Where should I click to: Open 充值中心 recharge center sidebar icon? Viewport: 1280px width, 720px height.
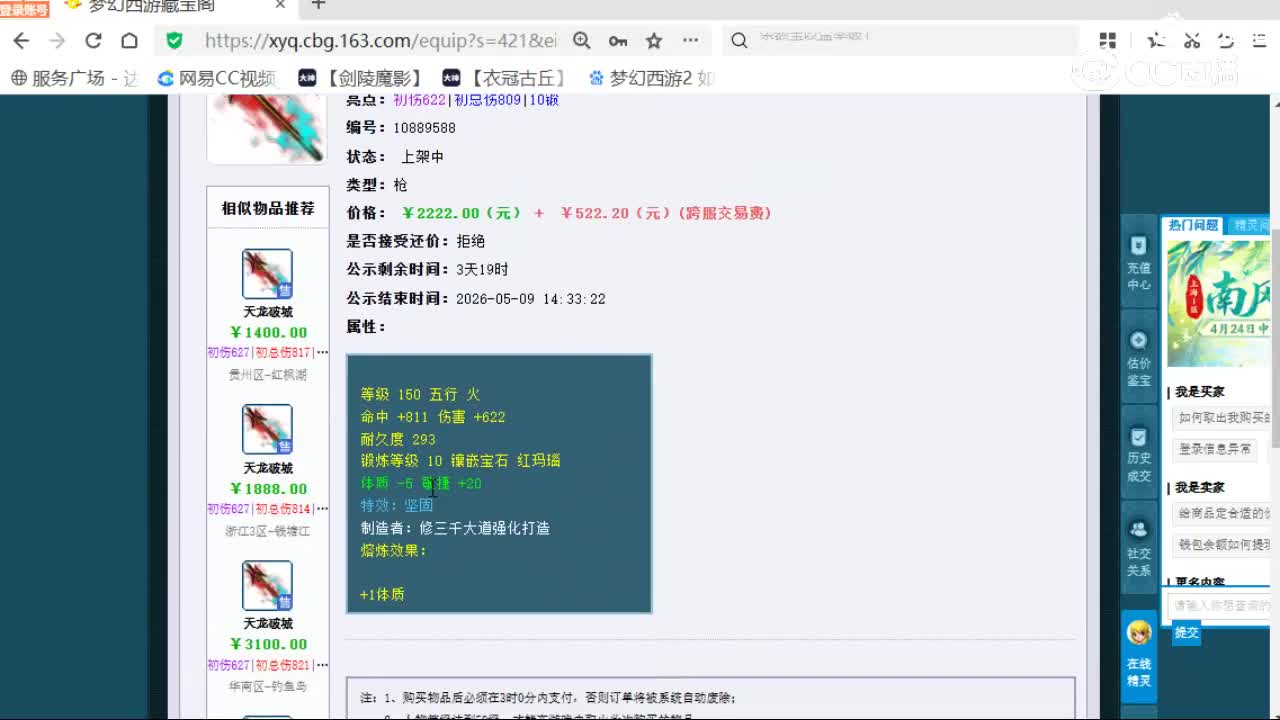(1139, 263)
